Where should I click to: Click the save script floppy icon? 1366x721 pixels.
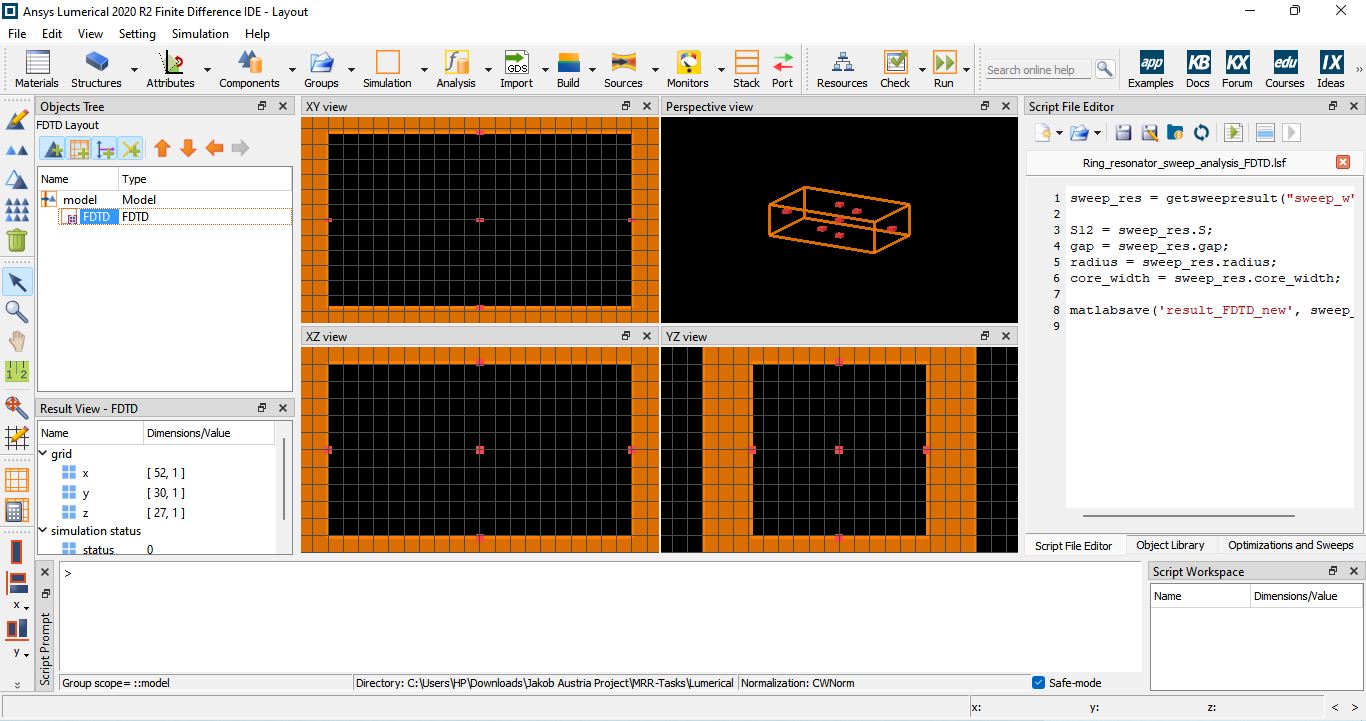tap(1123, 132)
